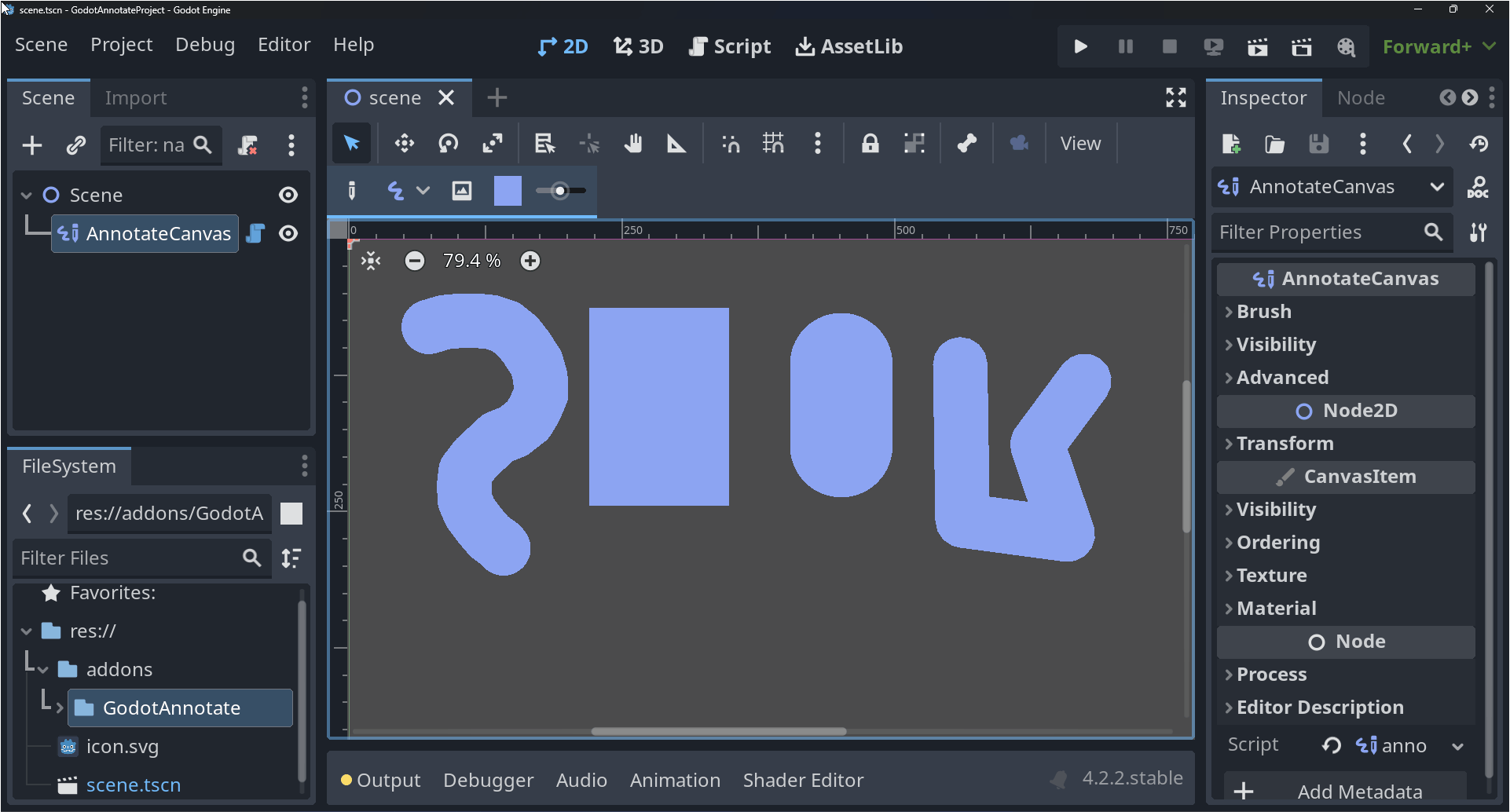Viewport: 1510px width, 812px height.
Task: Detach or clear script filter icon
Action: coord(247,145)
